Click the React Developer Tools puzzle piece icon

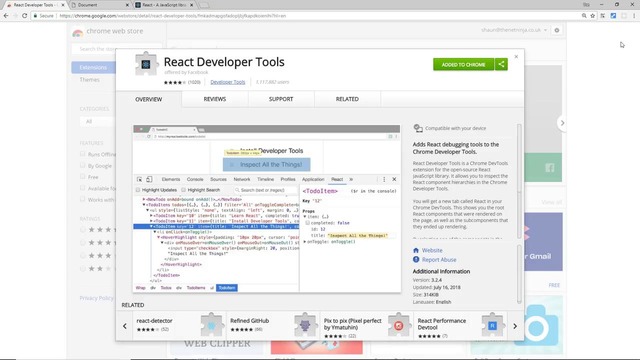coord(146,64)
